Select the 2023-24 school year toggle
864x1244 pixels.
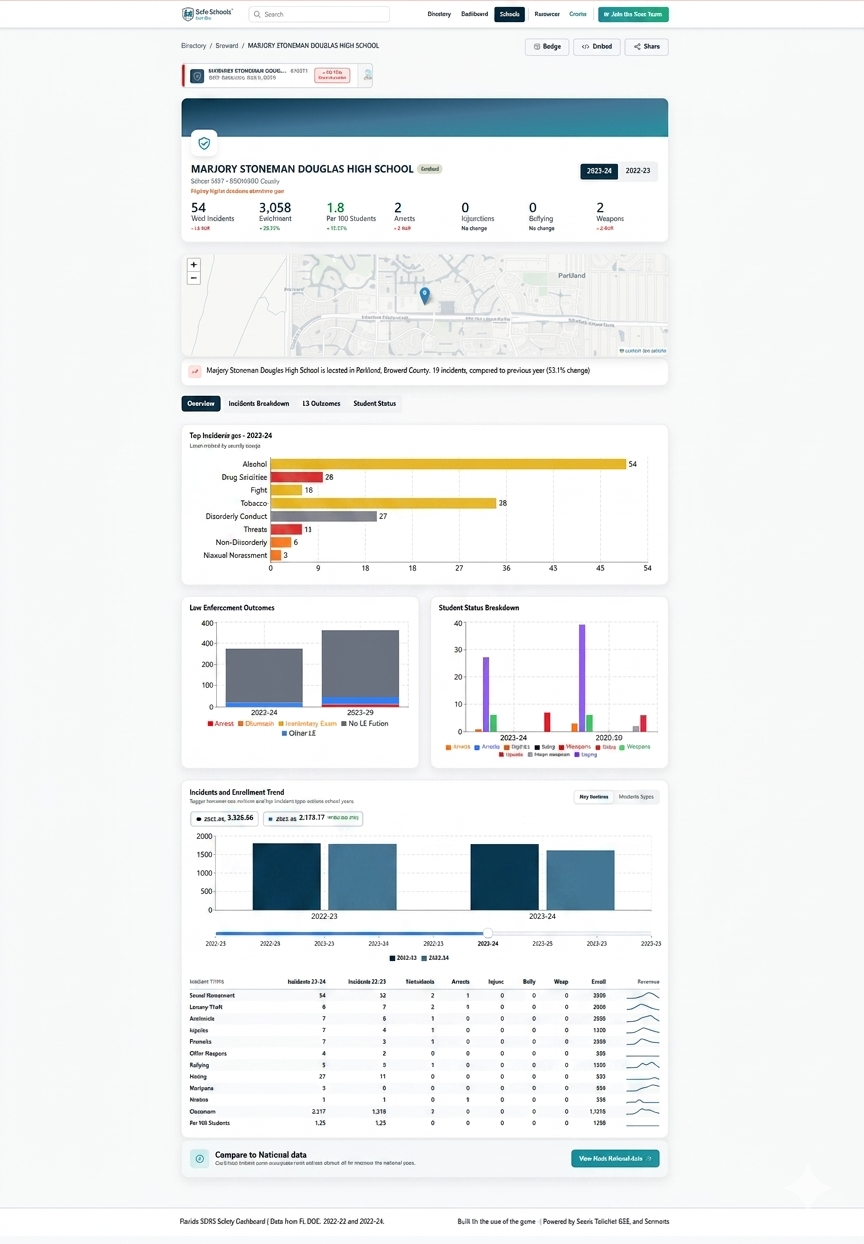(x=599, y=171)
